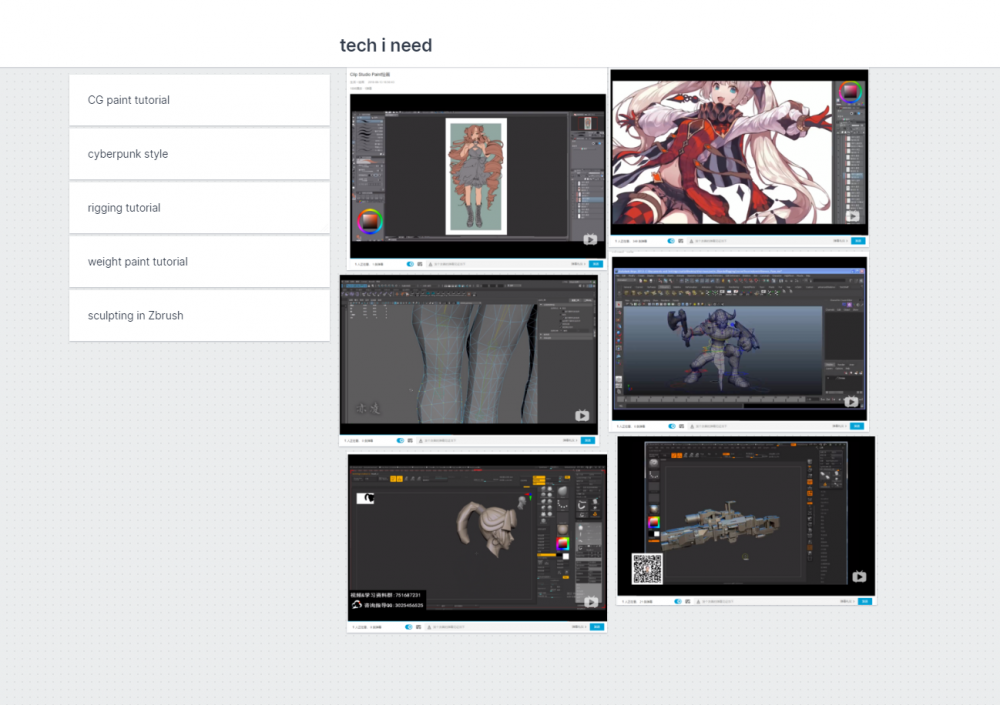Screen dimensions: 1000x705
Task: Click the "Clip Studio Paint" video title text
Action: point(370,75)
